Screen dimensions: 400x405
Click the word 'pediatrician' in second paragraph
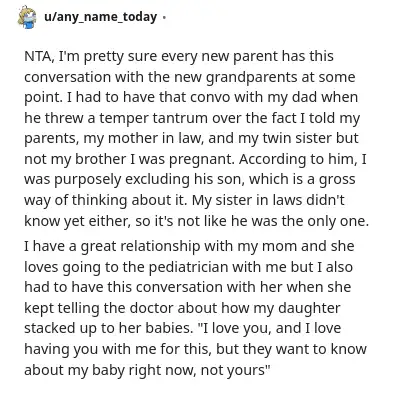pos(188,267)
